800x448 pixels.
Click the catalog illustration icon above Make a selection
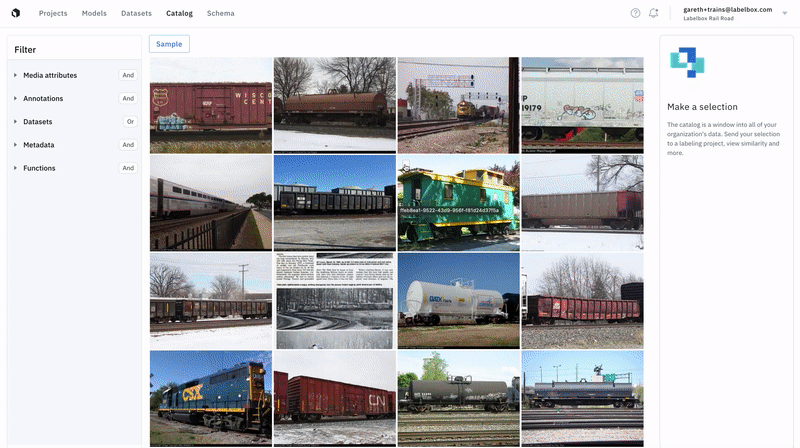(687, 62)
